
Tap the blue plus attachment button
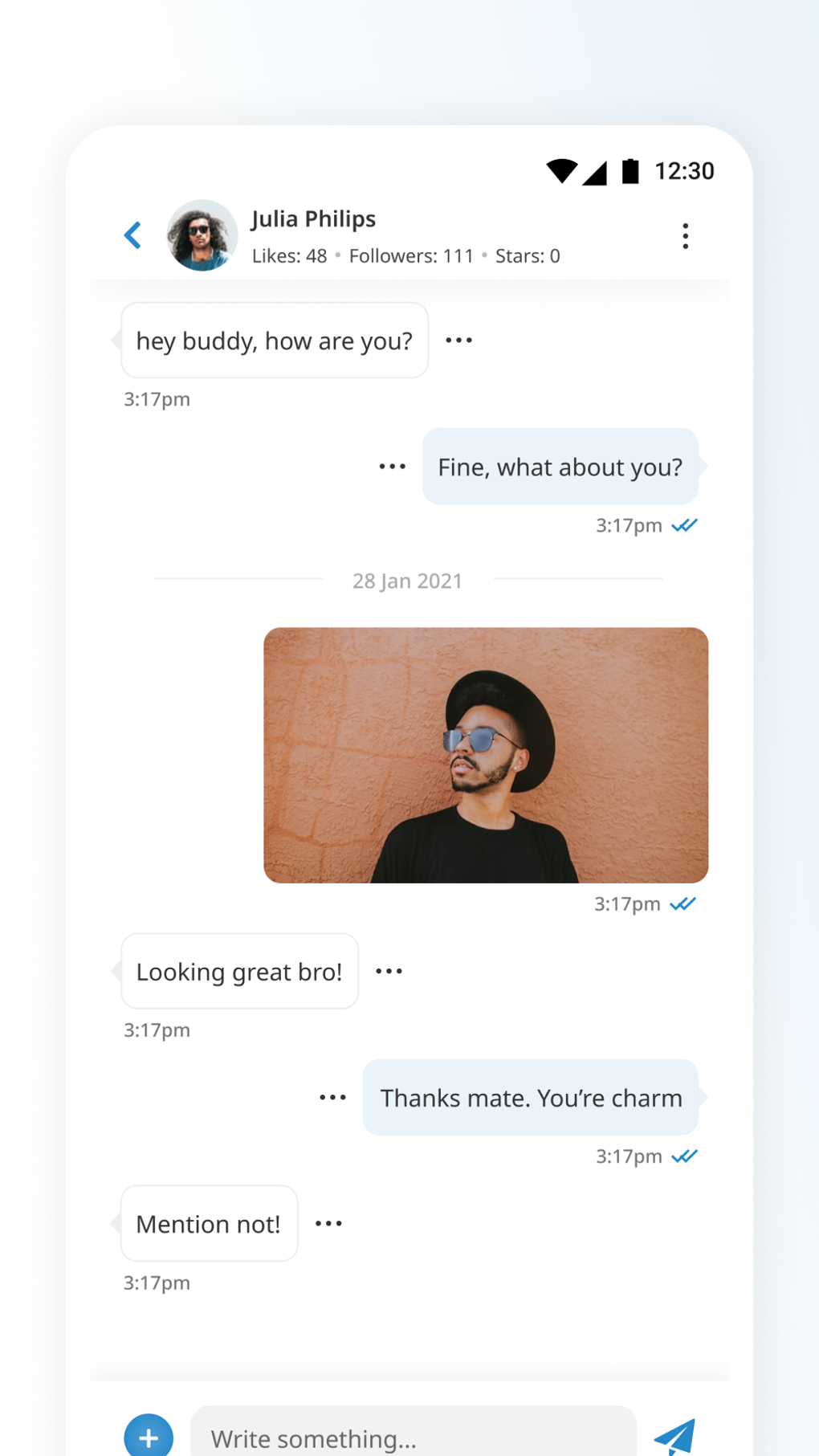[149, 1437]
